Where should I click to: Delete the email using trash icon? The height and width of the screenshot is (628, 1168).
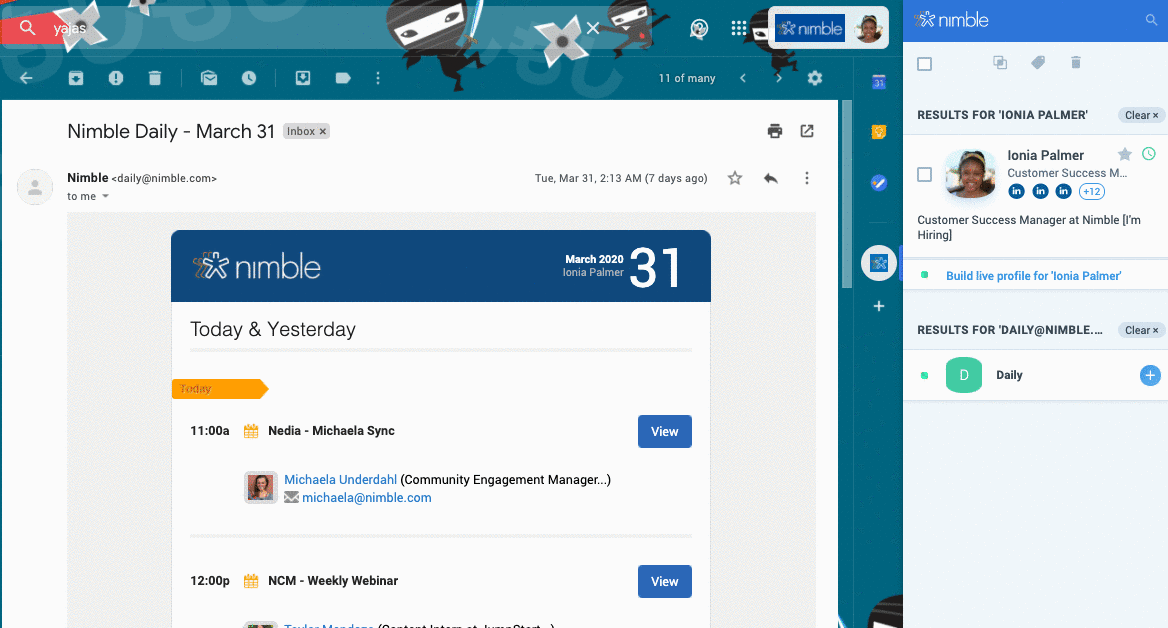pos(154,78)
